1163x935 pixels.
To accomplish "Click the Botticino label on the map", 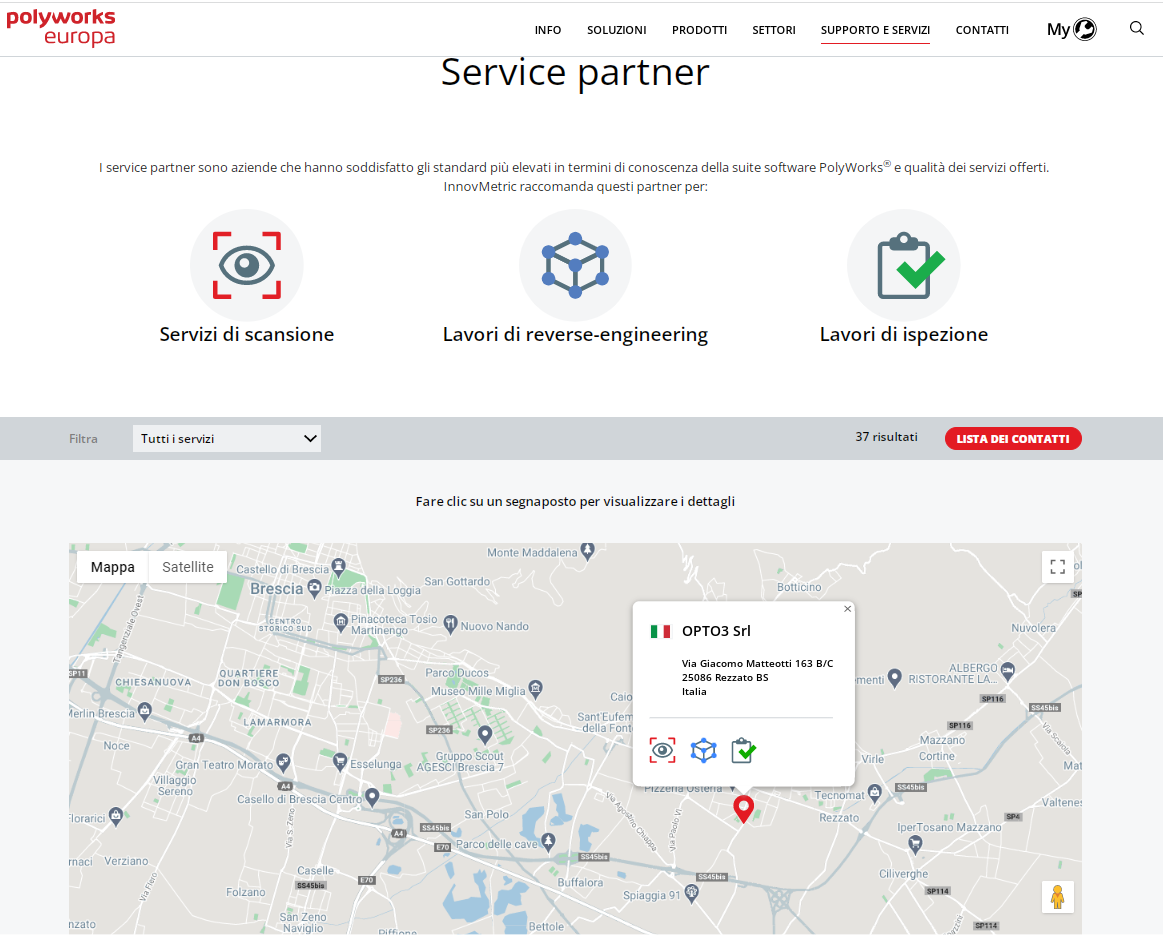I will click(x=799, y=587).
